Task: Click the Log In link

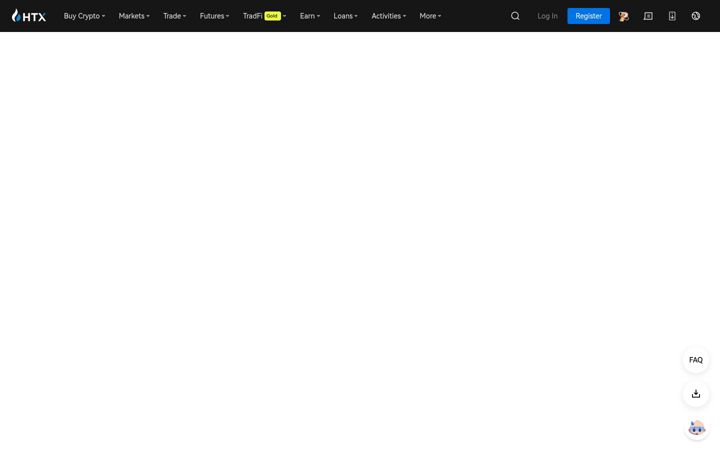Action: pyautogui.click(x=547, y=16)
